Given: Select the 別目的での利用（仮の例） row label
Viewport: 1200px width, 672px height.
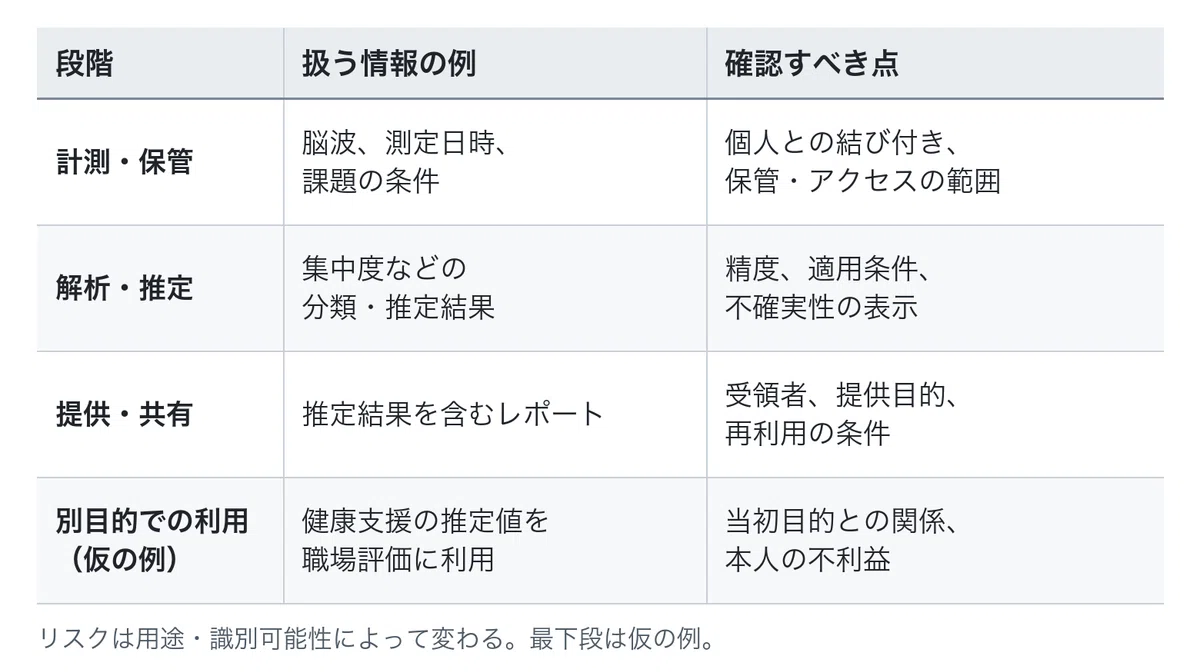Looking at the screenshot, I should coord(151,540).
